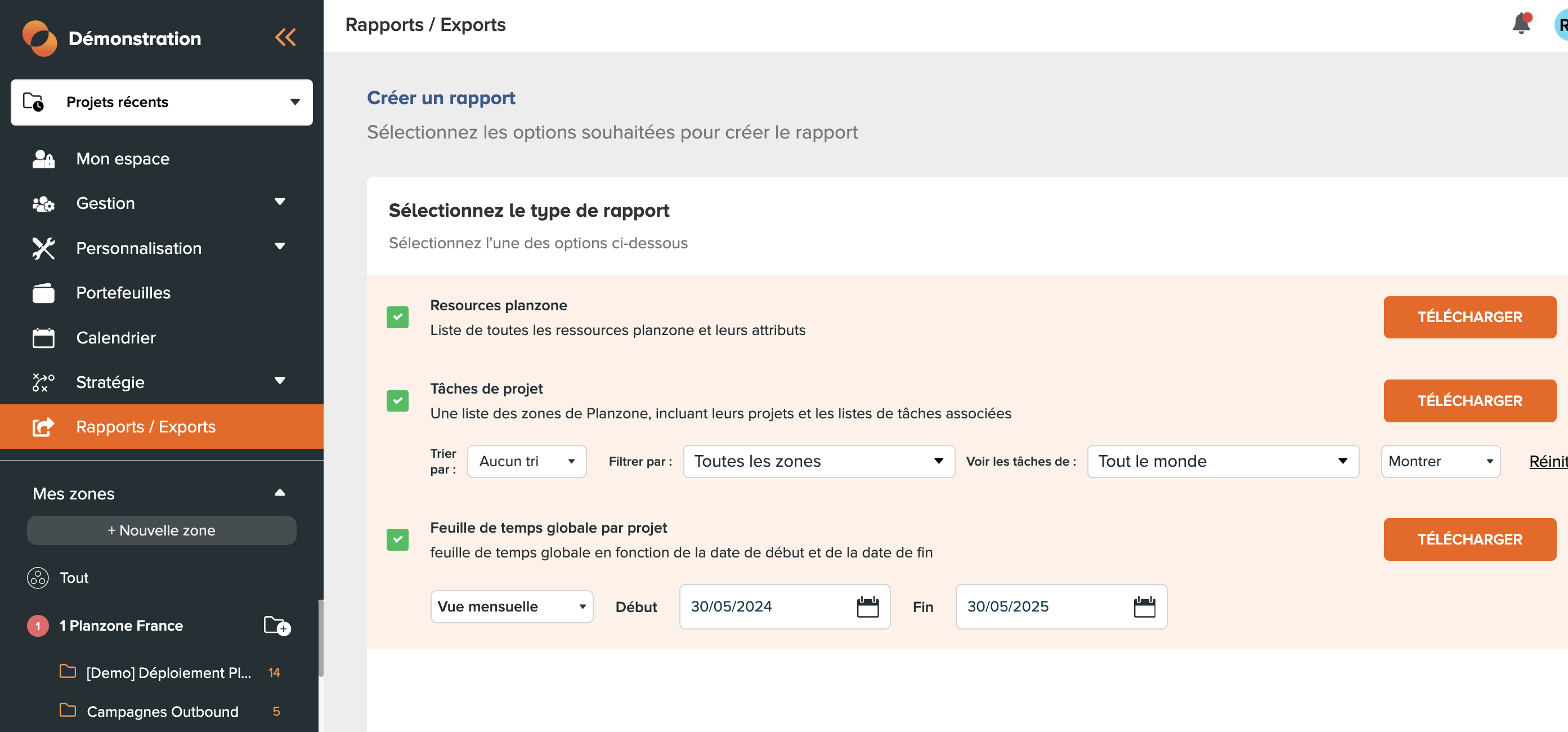The height and width of the screenshot is (732, 1568).
Task: Open the Projets récents dropdown
Action: pyautogui.click(x=162, y=102)
